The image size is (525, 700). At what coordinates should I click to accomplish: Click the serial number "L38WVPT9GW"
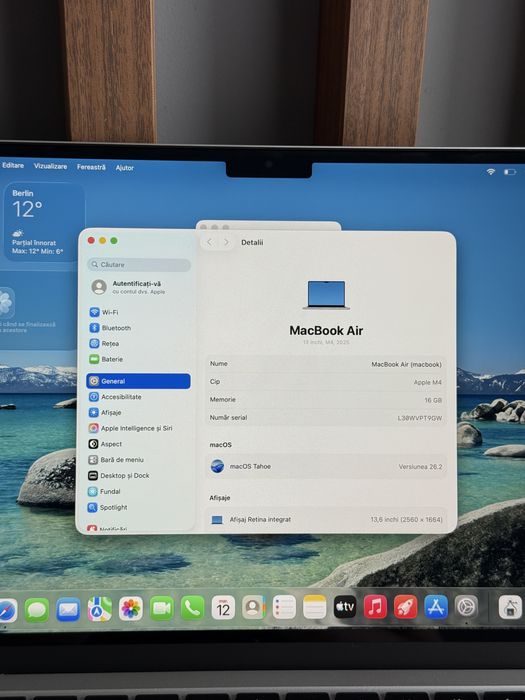point(420,418)
